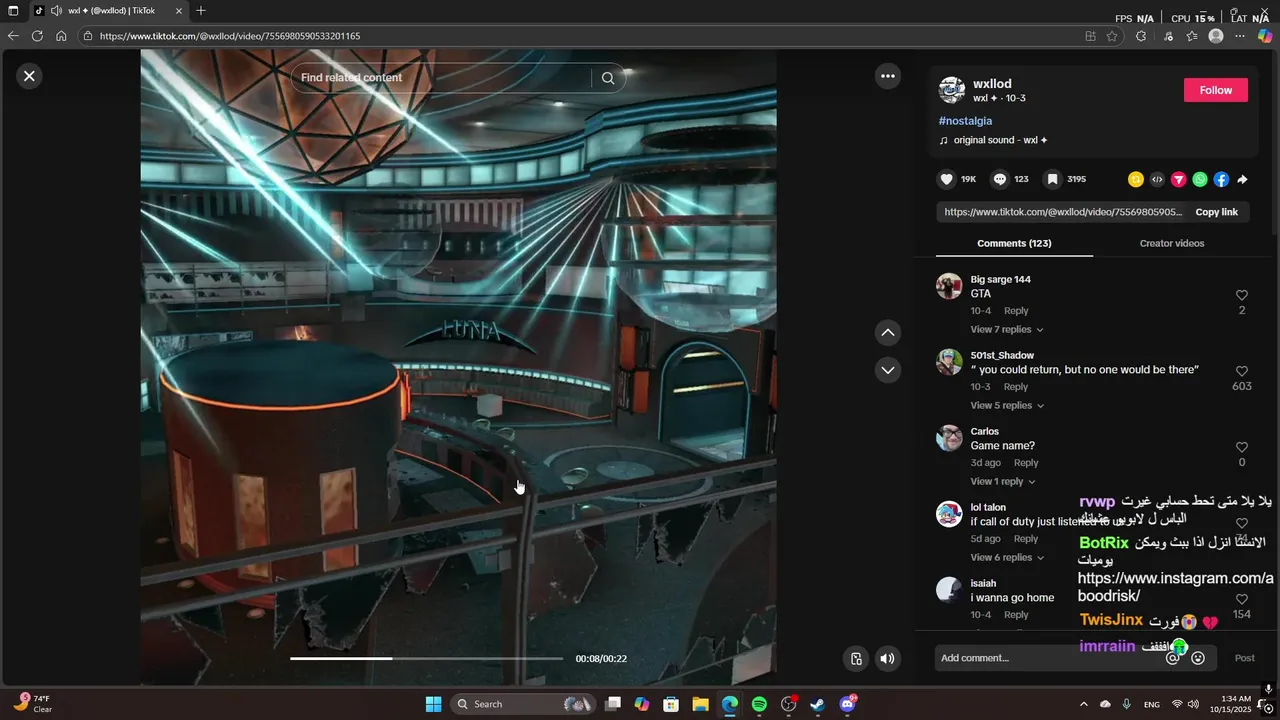Open weather widget 74°F Clear
1280x720 pixels.
pyautogui.click(x=34, y=704)
